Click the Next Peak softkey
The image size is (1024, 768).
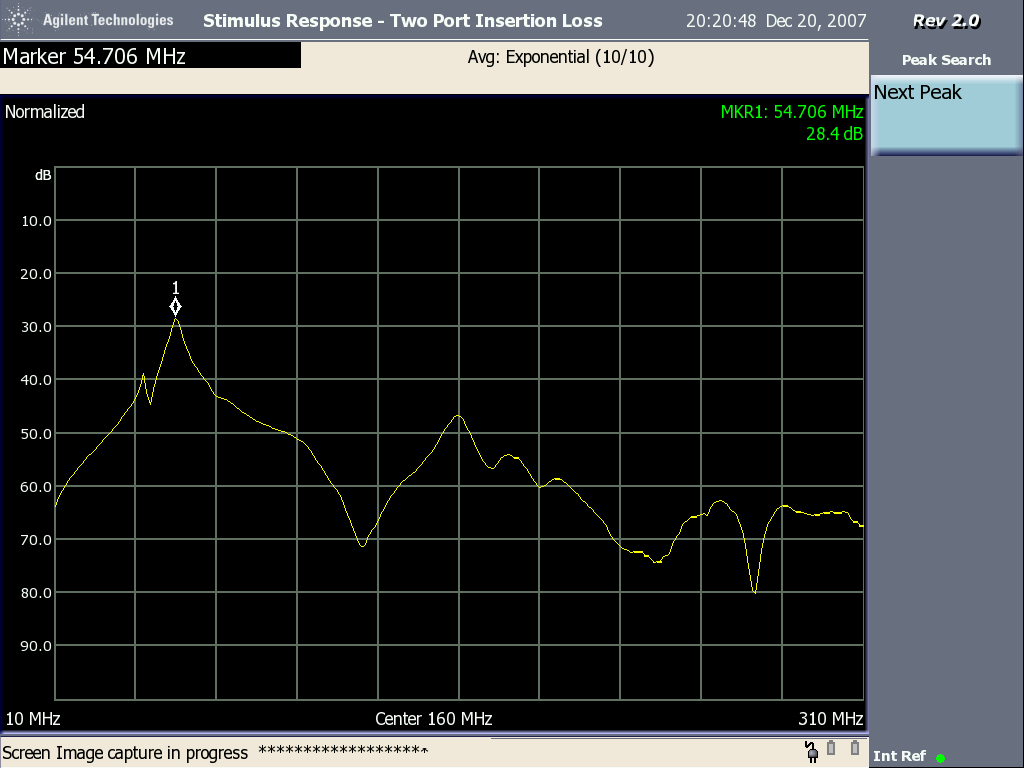coord(946,115)
